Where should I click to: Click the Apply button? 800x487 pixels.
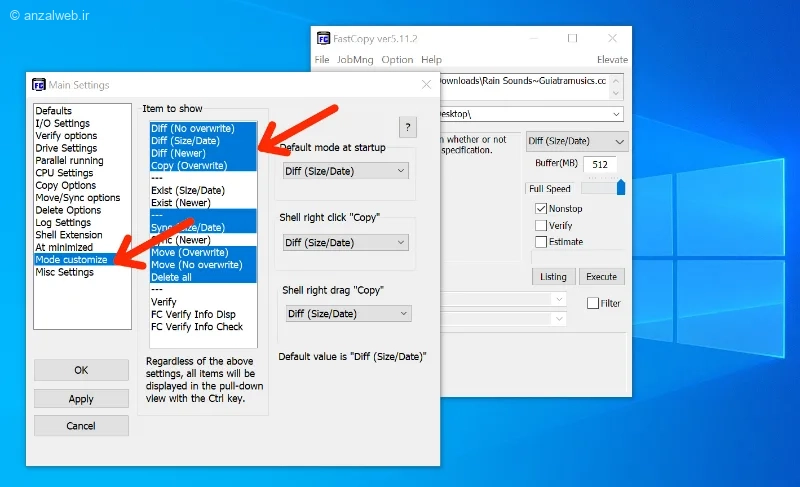click(x=81, y=399)
